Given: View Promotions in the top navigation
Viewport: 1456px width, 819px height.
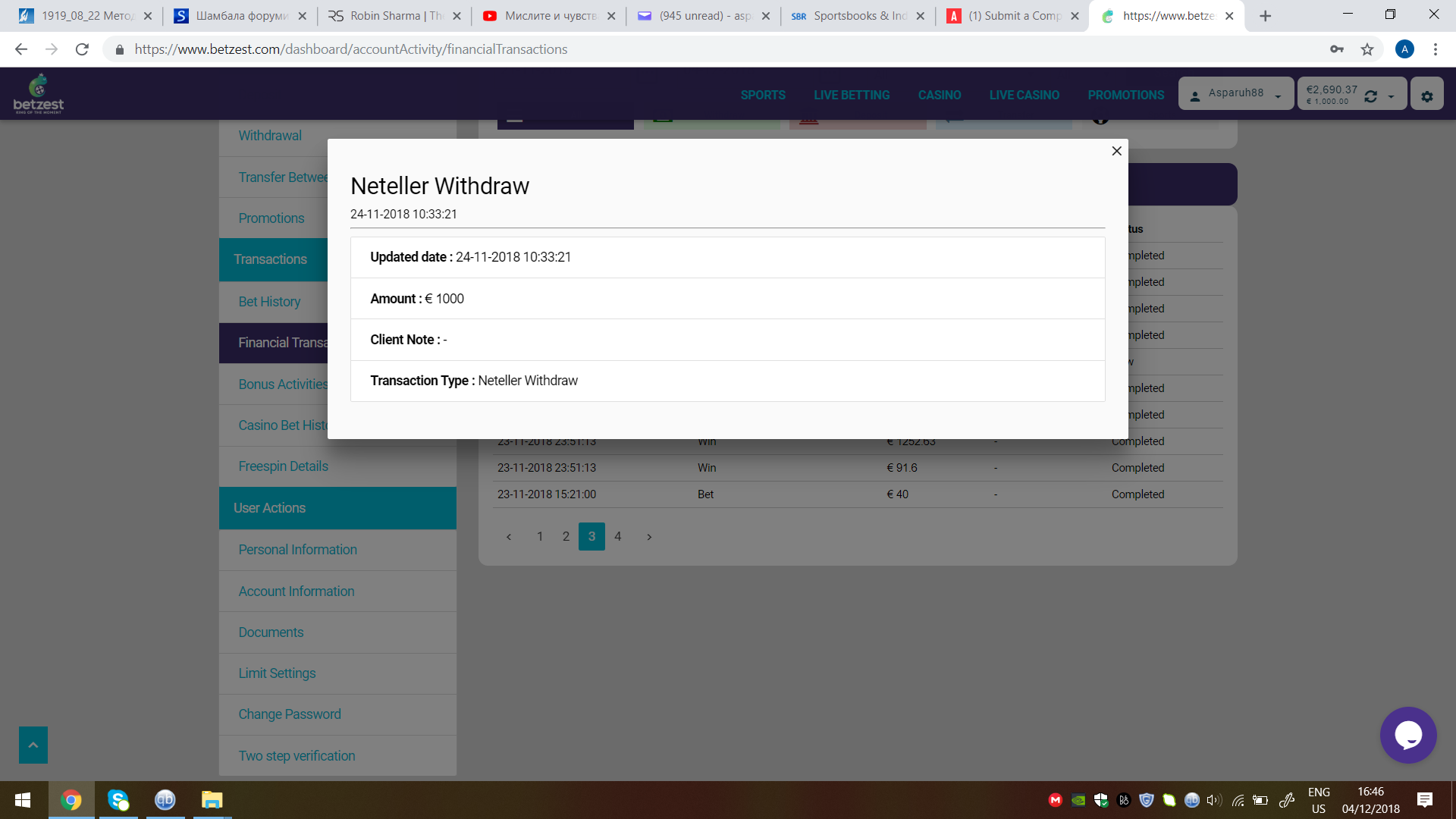Looking at the screenshot, I should [1126, 95].
